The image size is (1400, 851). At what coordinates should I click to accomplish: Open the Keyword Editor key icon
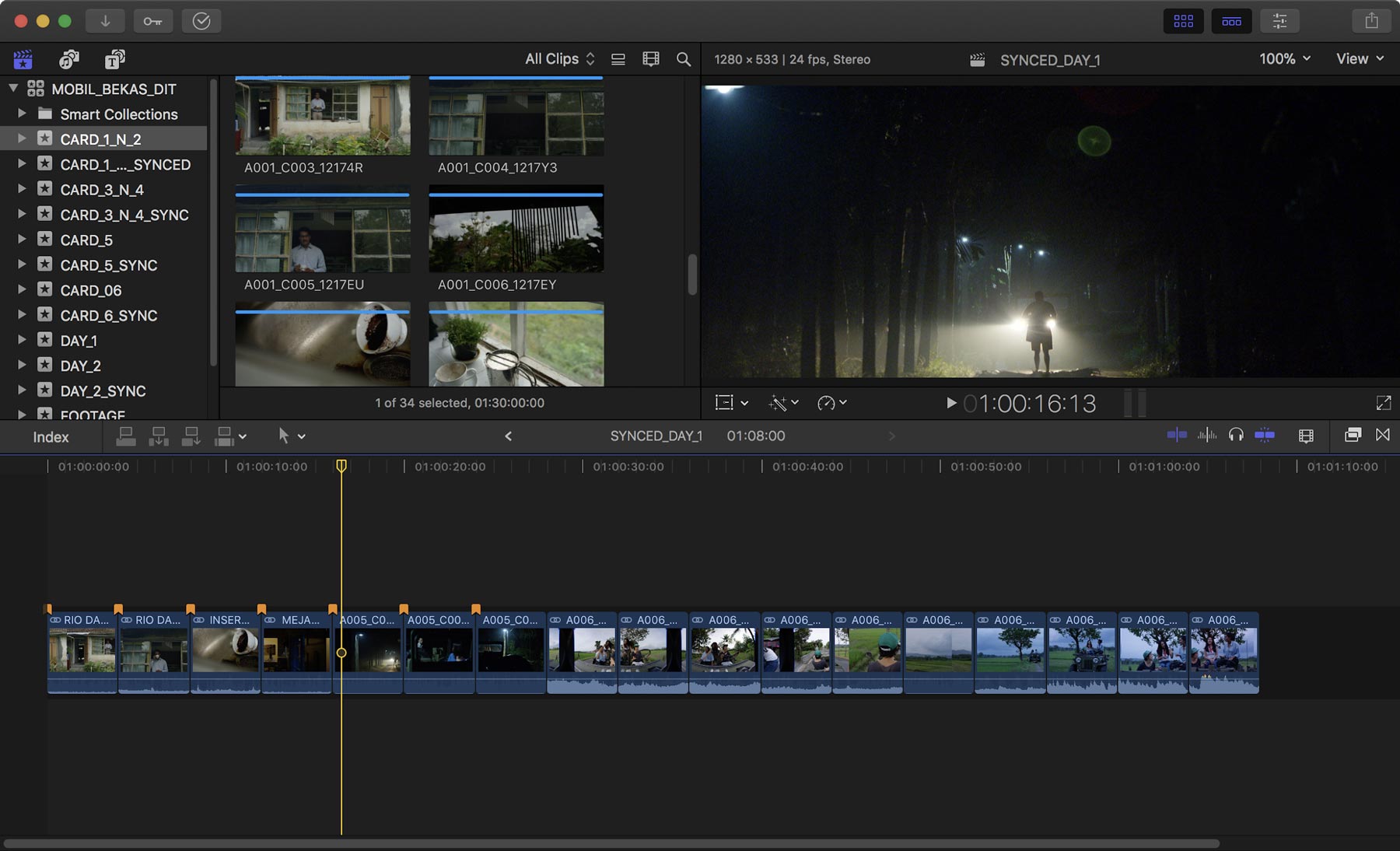(152, 21)
